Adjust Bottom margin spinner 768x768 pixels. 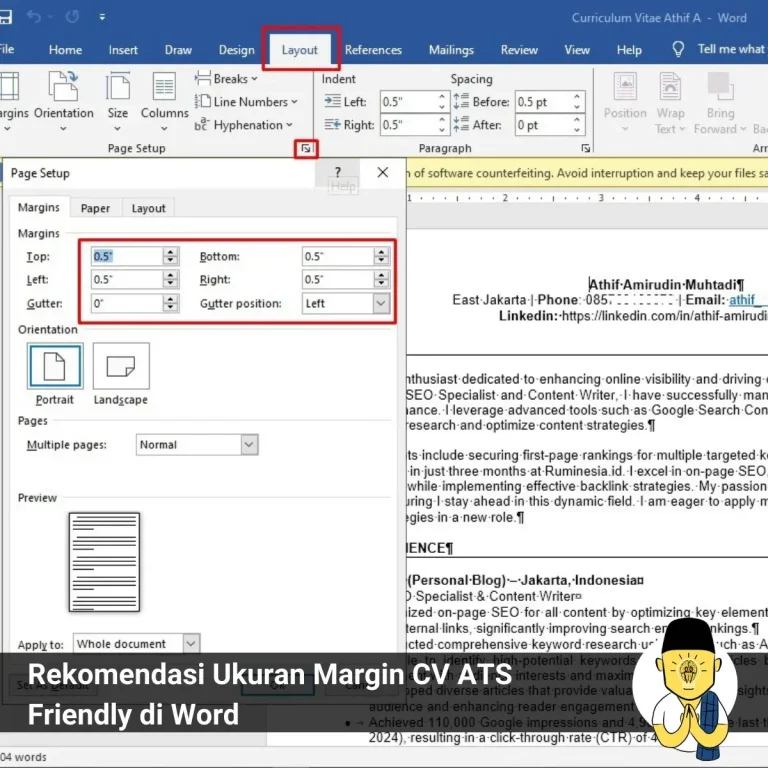[381, 256]
